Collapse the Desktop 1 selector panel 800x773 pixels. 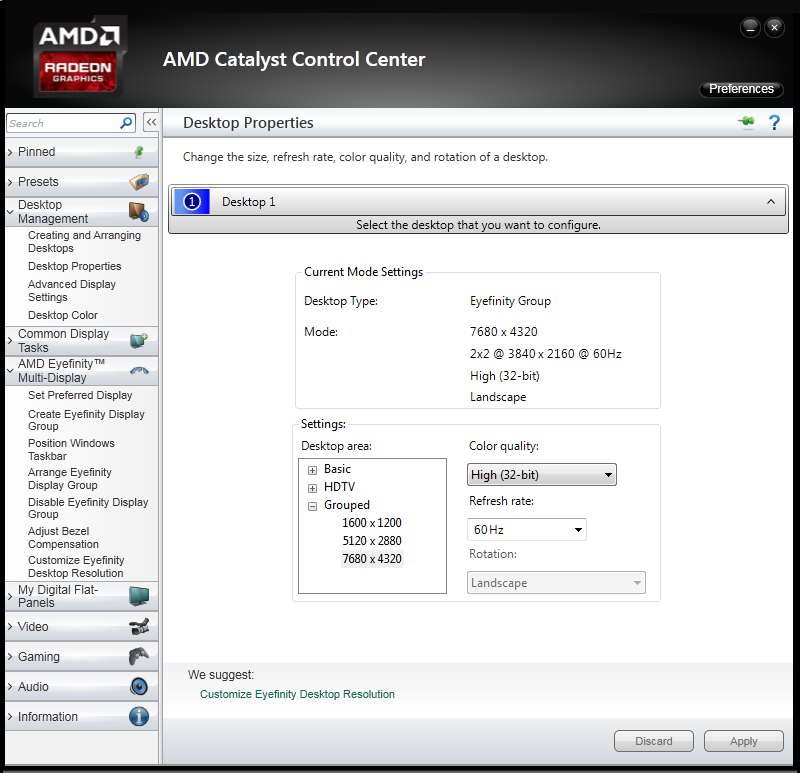coord(771,202)
